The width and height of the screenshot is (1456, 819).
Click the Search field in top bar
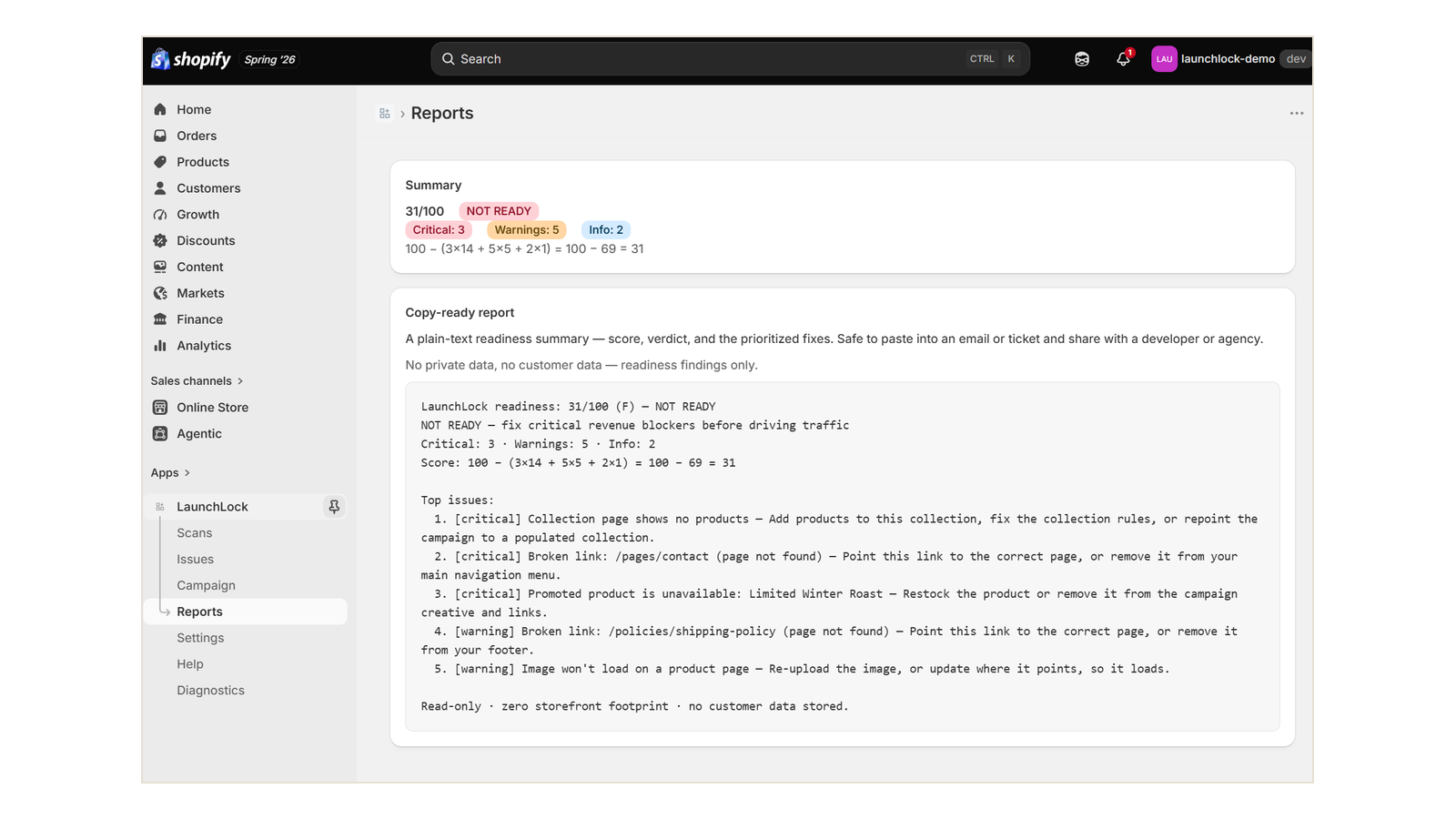pyautogui.click(x=730, y=59)
